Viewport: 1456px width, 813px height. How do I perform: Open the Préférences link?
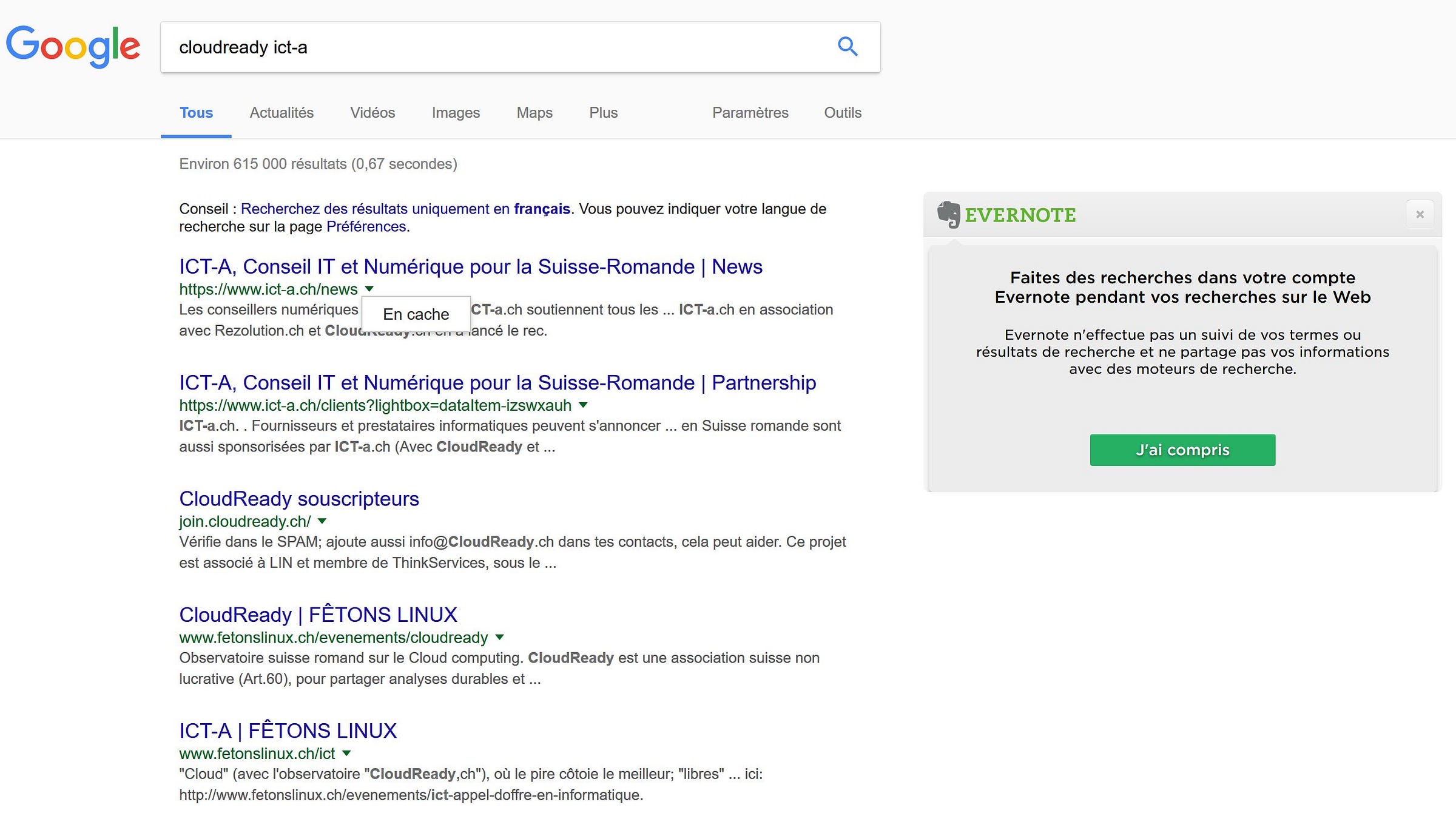pos(366,226)
